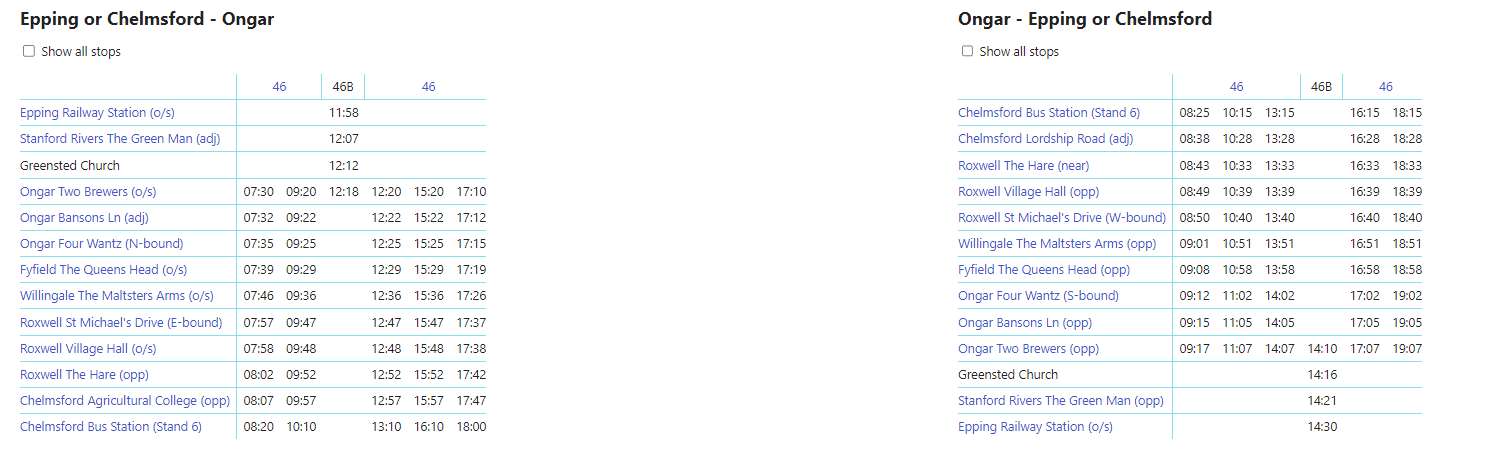The height and width of the screenshot is (456, 1496).
Task: Select Roxwell Village Hall (o/s) stop
Action: click(88, 348)
